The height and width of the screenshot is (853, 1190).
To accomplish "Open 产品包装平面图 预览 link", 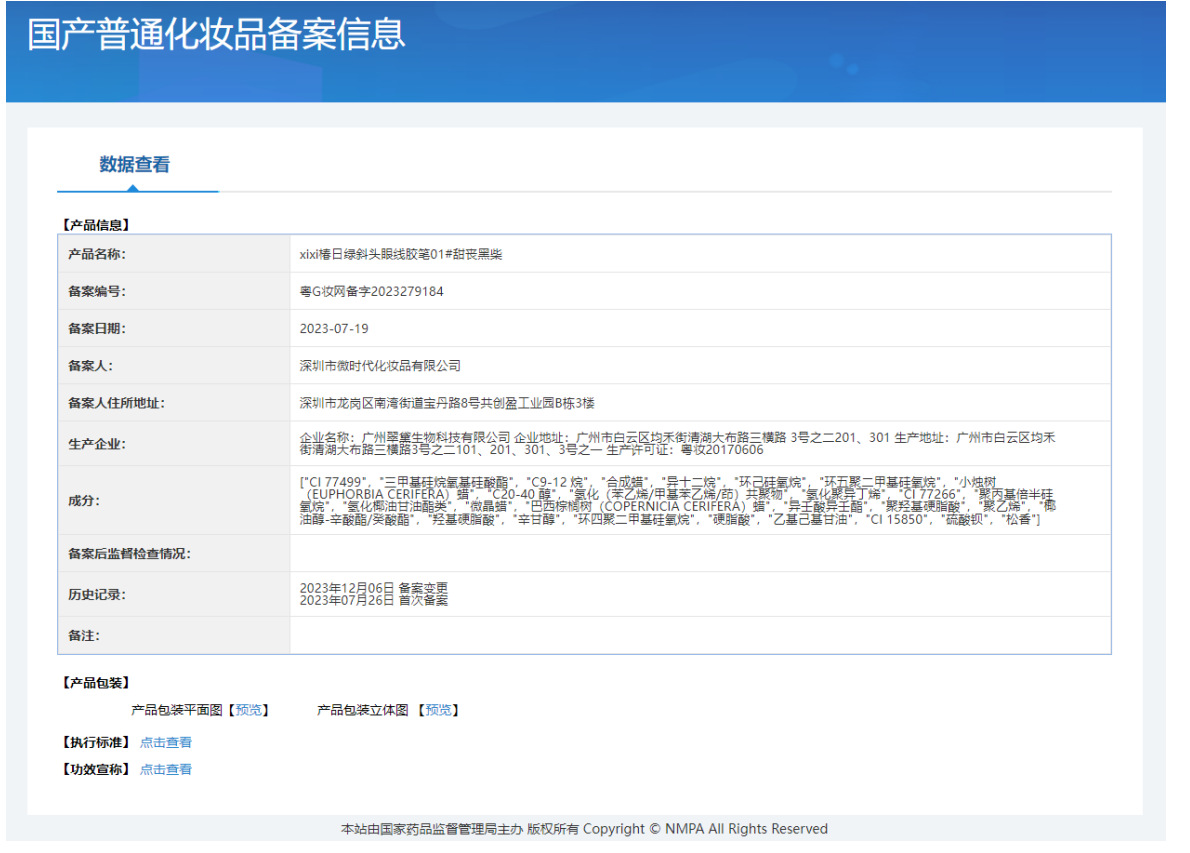I will coord(249,710).
